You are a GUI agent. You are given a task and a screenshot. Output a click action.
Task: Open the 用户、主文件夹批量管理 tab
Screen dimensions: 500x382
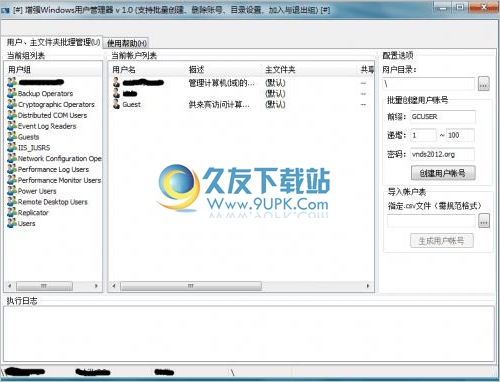[x=53, y=42]
